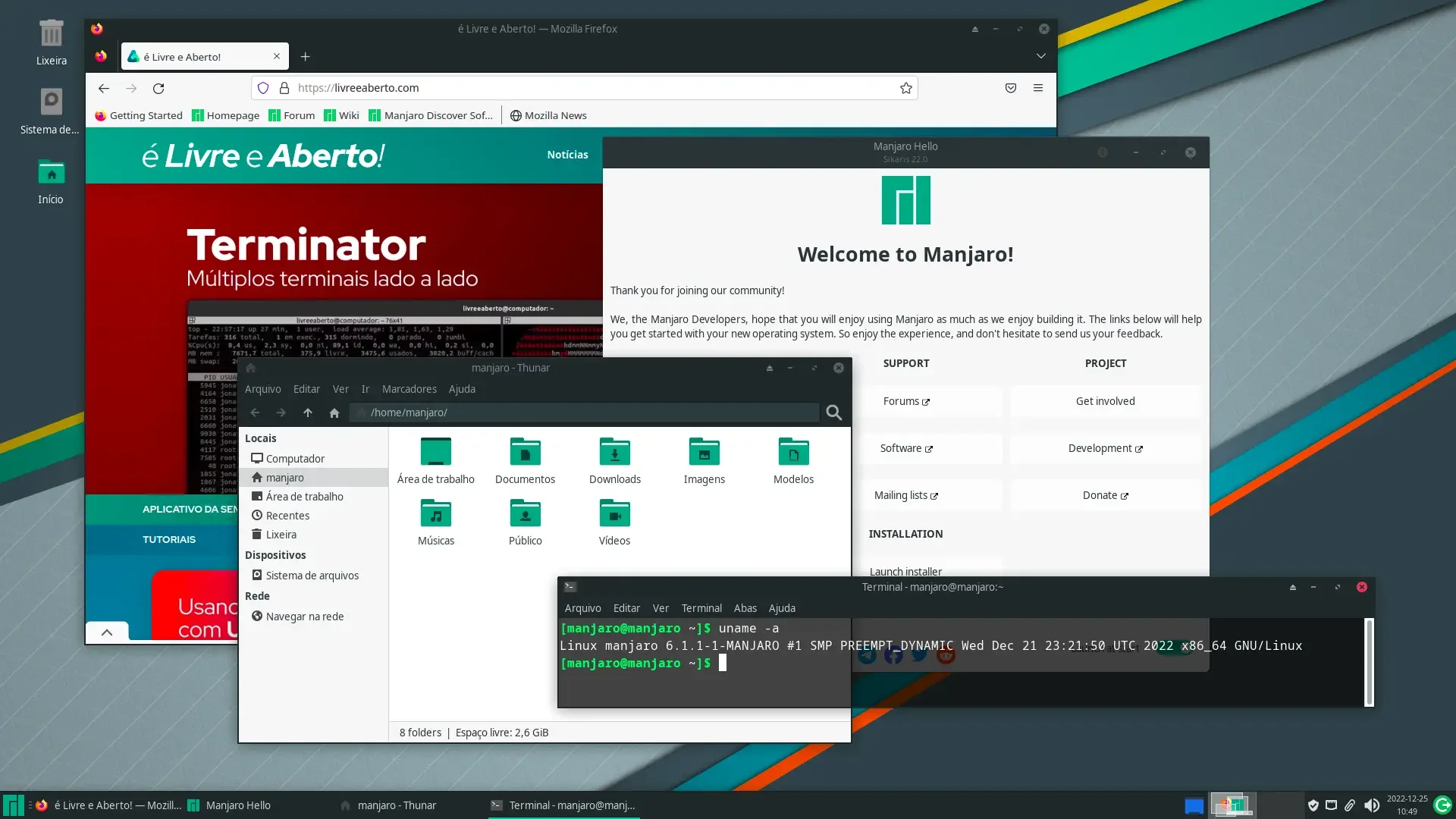Bookmark this page with the star icon
The height and width of the screenshot is (819, 1456).
coord(905,88)
